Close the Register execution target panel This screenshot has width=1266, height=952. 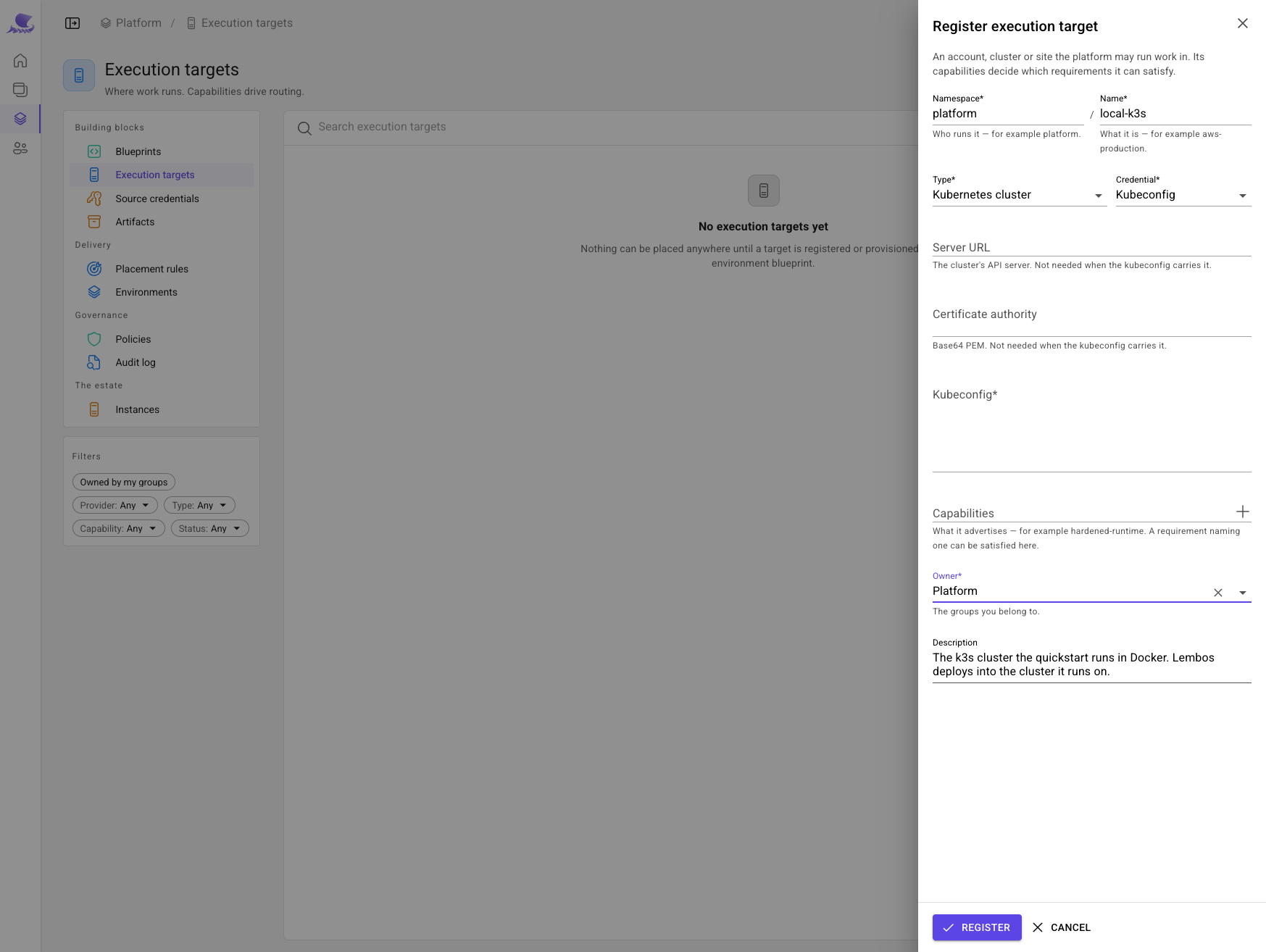coord(1243,23)
